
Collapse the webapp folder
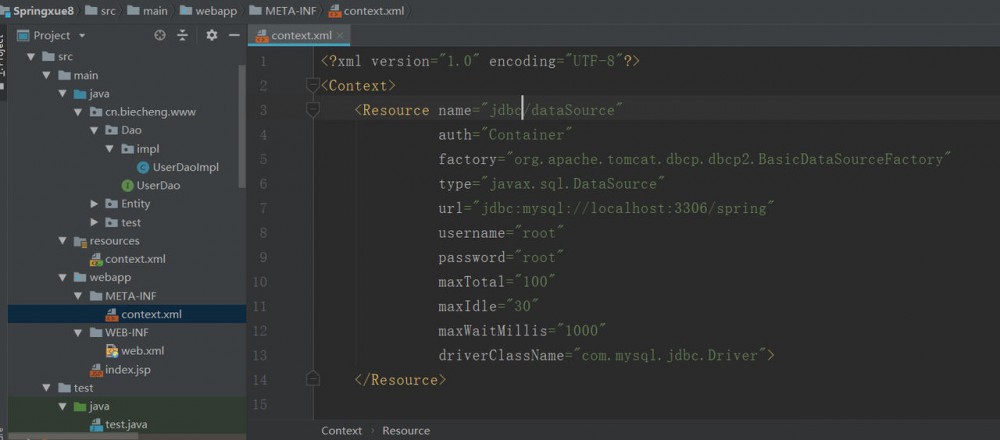pyautogui.click(x=62, y=277)
